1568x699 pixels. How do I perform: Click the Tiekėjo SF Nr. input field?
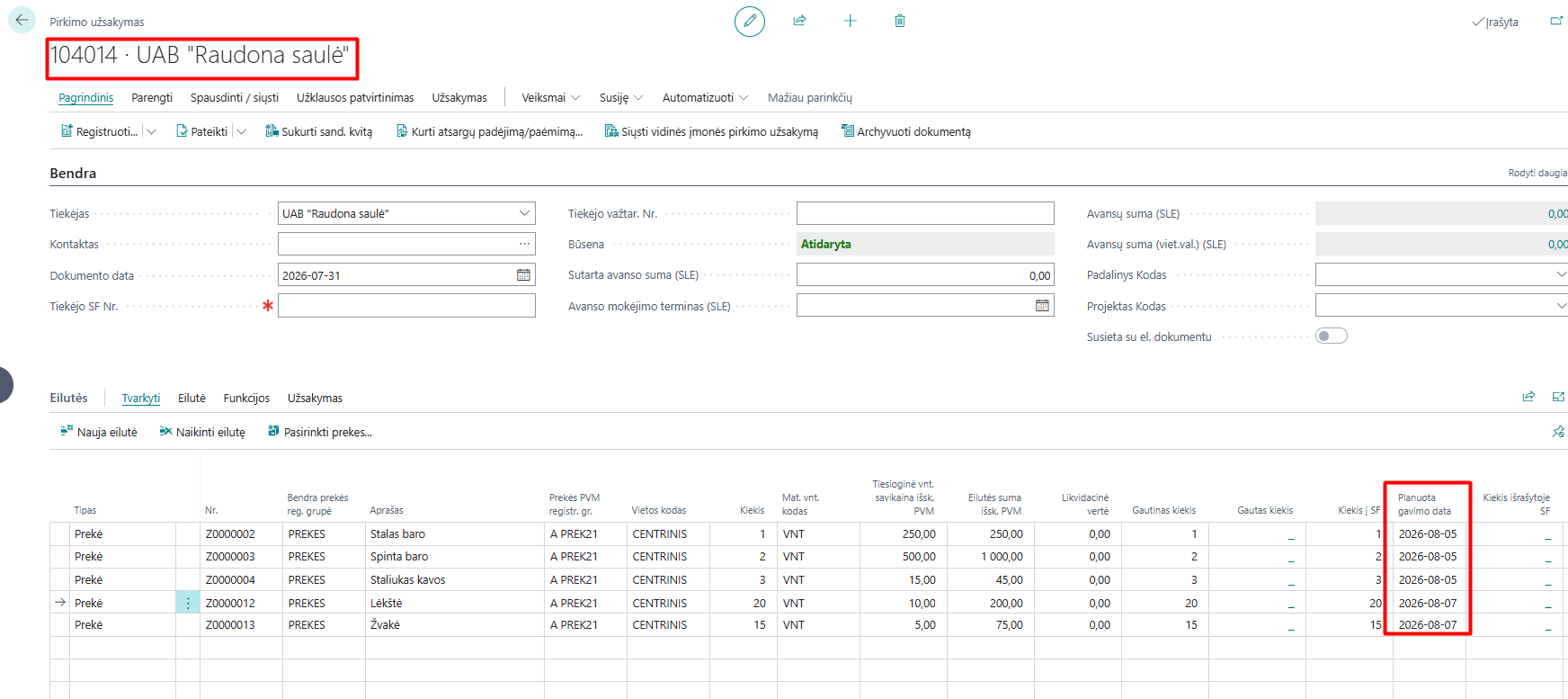click(x=406, y=306)
